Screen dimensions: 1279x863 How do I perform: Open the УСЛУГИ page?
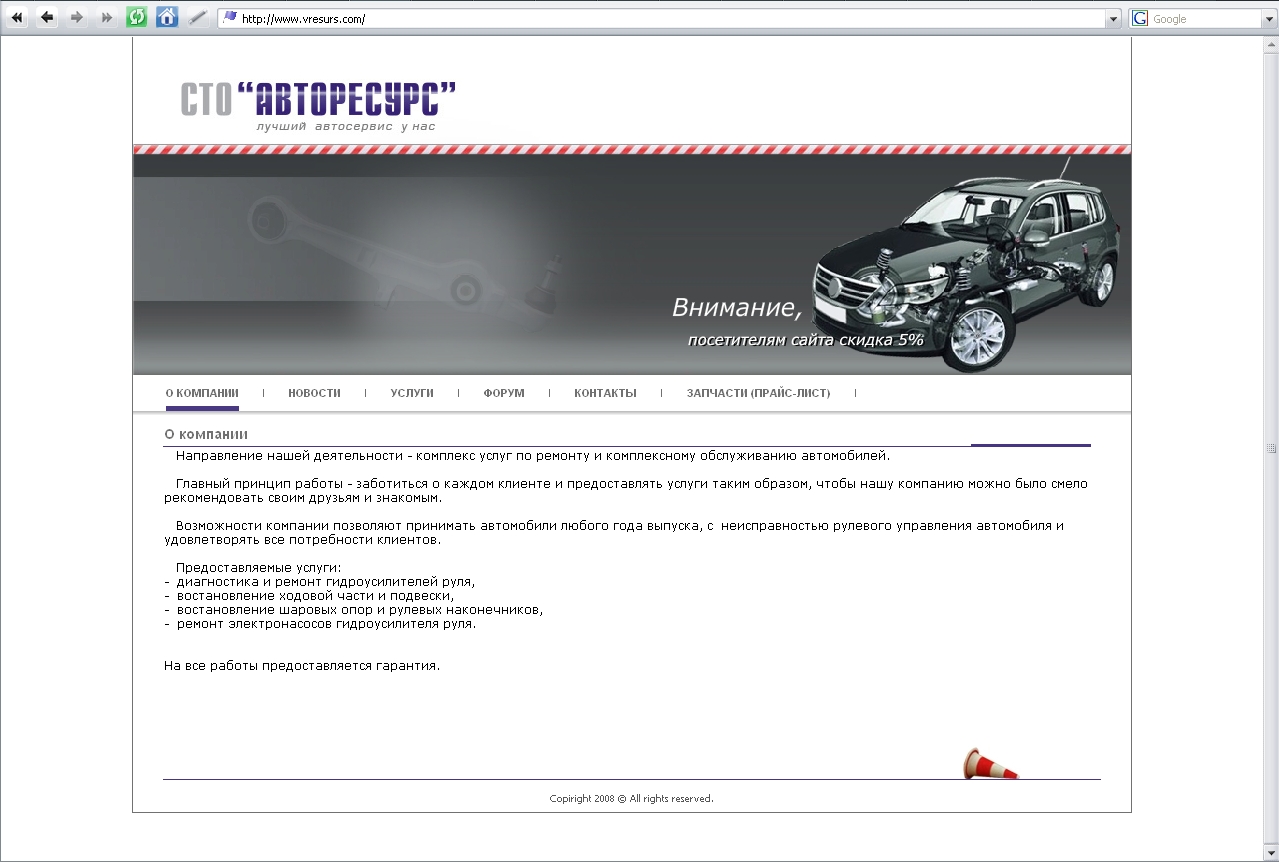(x=411, y=393)
